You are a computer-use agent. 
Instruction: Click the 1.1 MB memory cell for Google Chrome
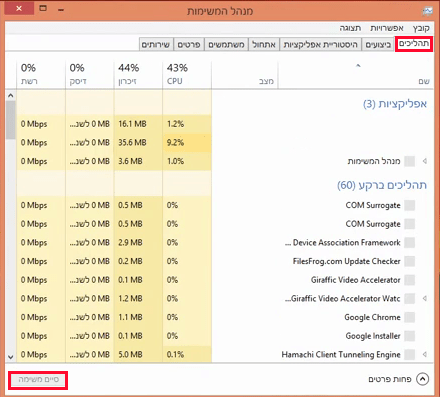(138, 317)
